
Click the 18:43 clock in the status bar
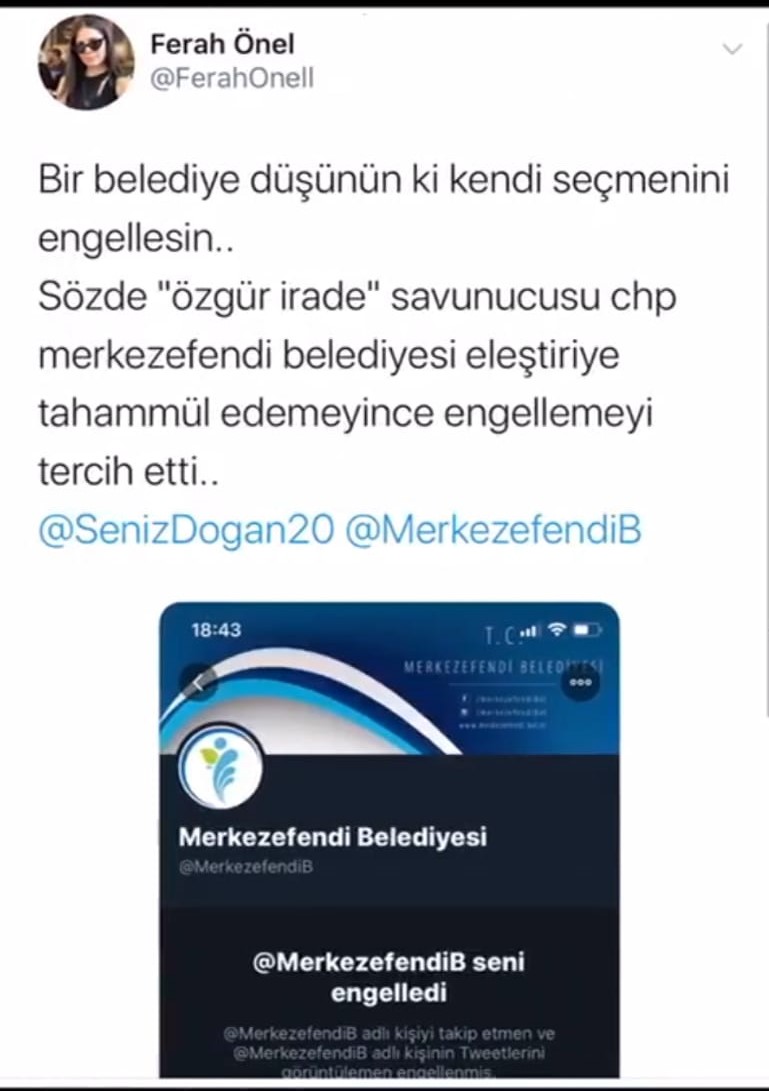coord(216,630)
